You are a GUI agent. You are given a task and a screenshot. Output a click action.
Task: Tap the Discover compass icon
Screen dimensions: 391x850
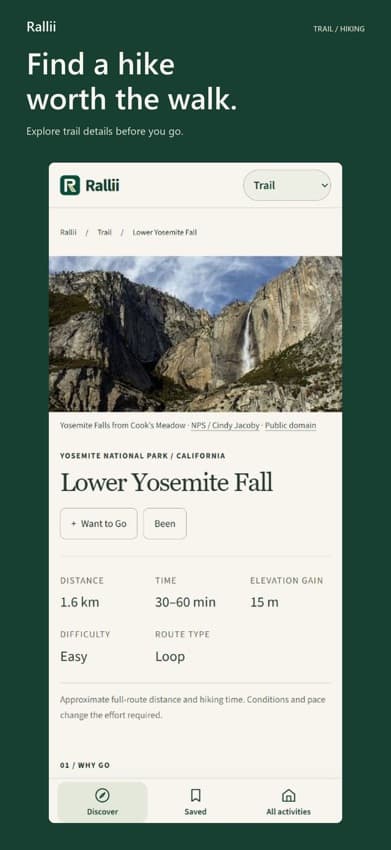(102, 795)
